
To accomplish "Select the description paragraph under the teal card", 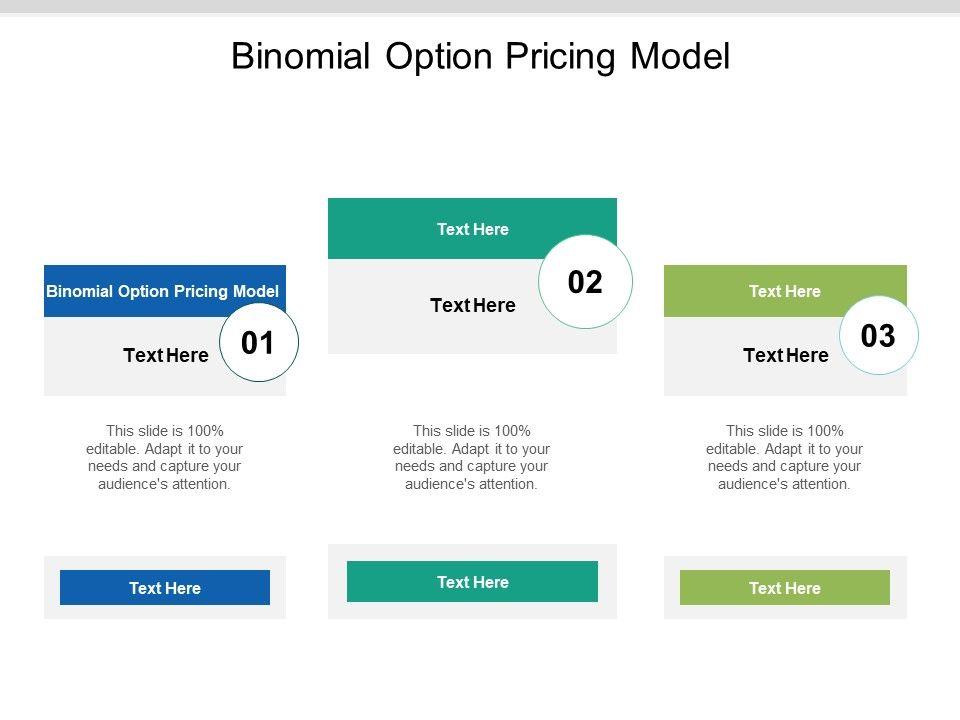I will (x=472, y=458).
